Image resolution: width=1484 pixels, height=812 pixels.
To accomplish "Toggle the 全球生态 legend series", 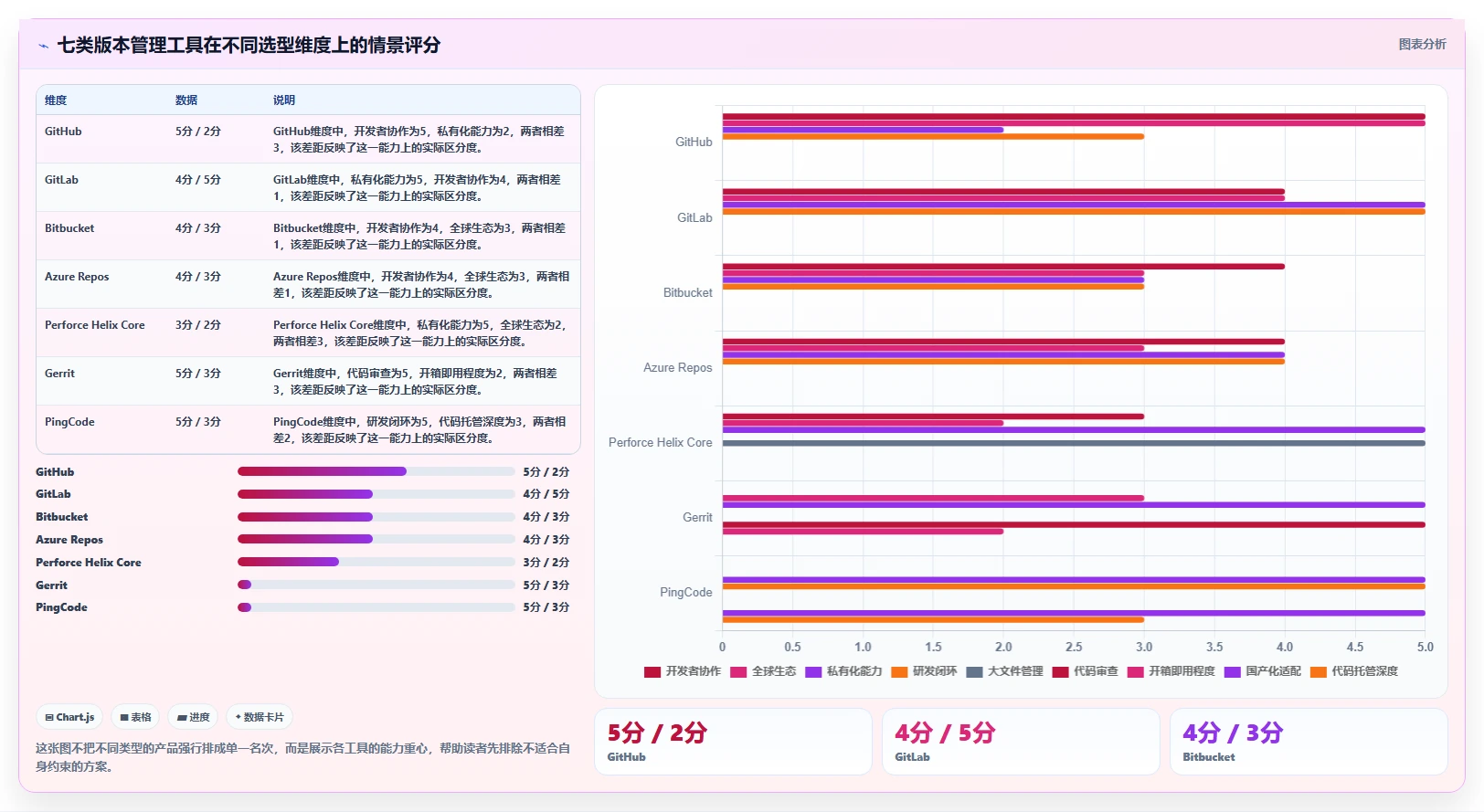I will coord(763,671).
